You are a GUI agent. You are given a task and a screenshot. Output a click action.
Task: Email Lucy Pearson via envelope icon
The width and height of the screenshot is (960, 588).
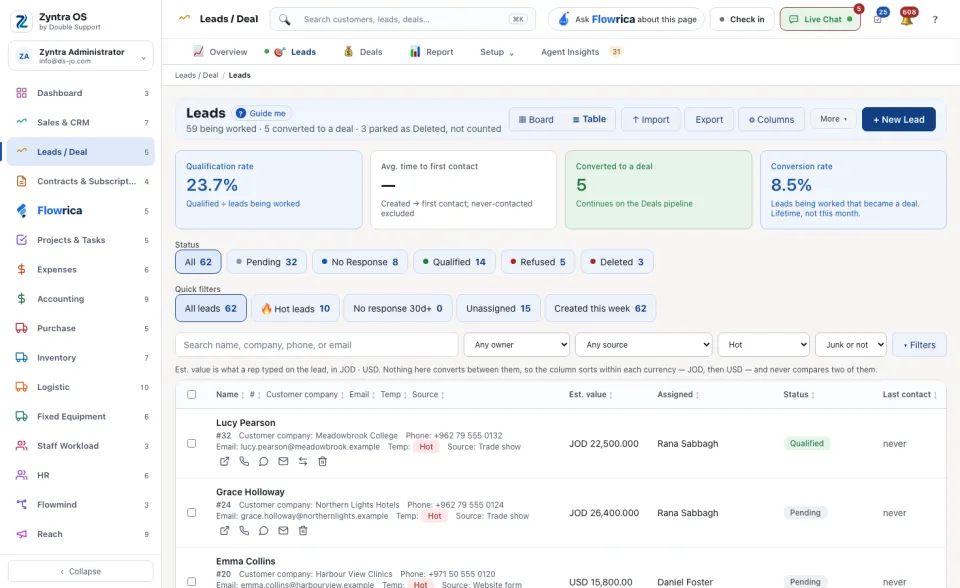[283, 461]
